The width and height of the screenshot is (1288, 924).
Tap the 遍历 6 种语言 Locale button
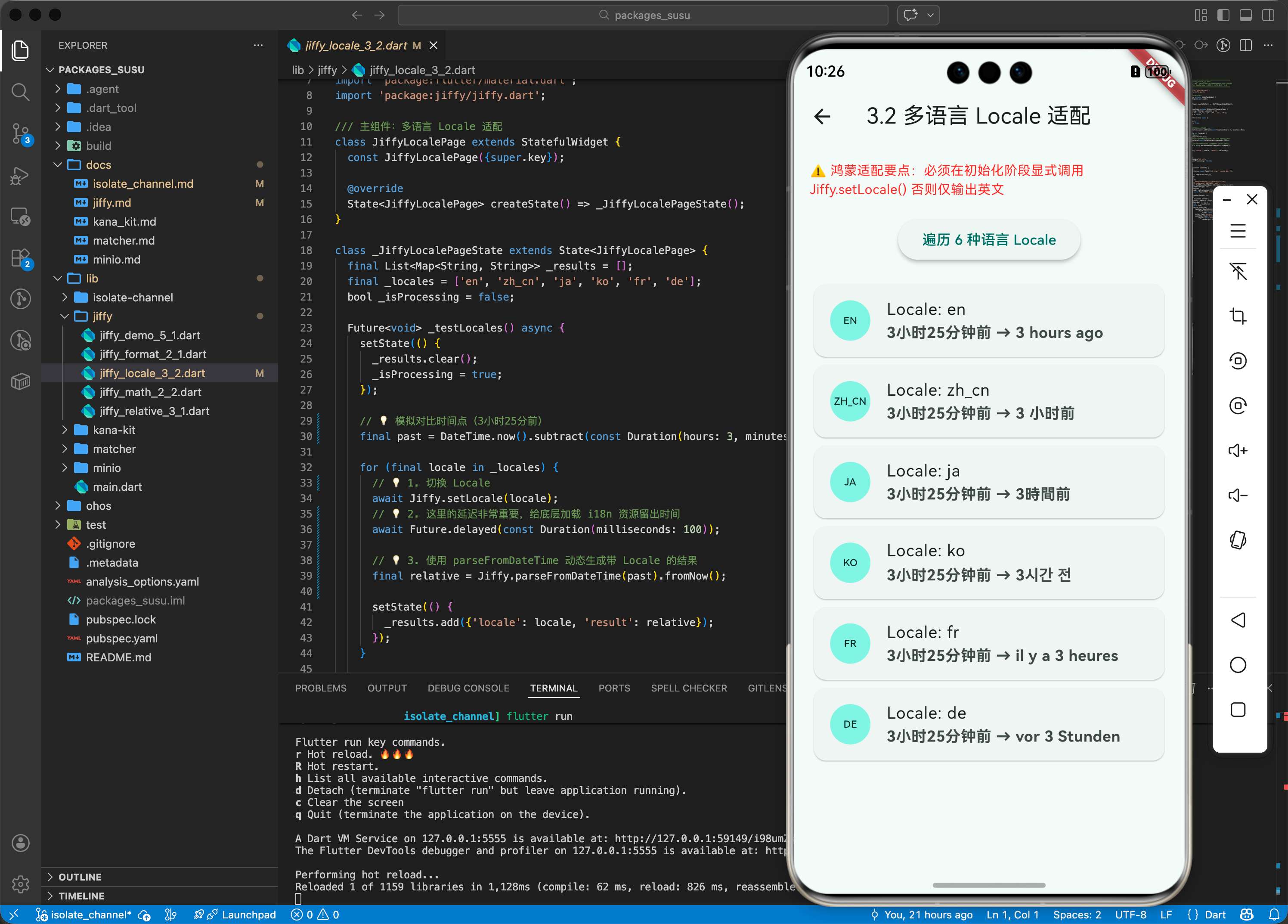(x=988, y=240)
